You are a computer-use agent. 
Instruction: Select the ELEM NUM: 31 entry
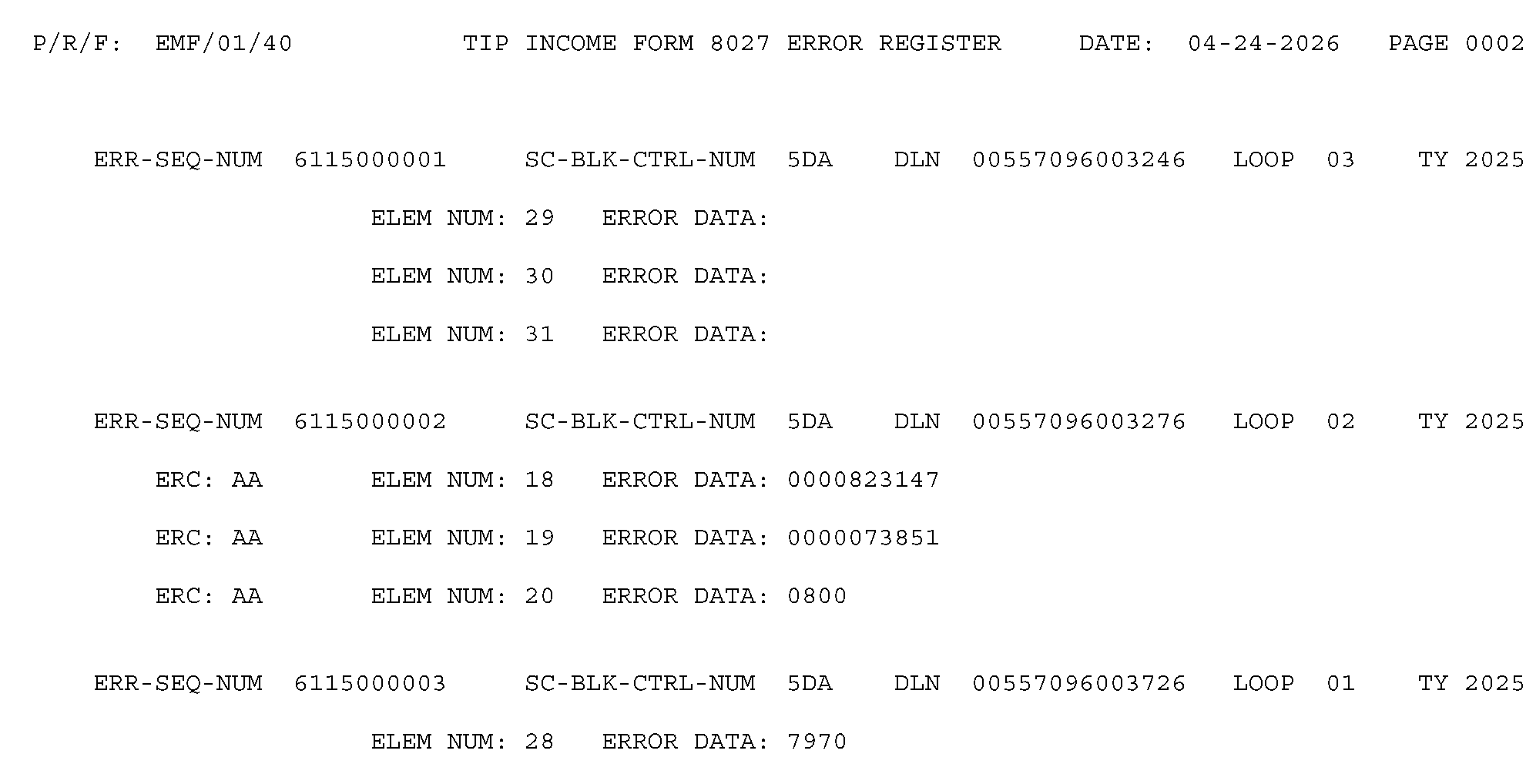(x=462, y=335)
